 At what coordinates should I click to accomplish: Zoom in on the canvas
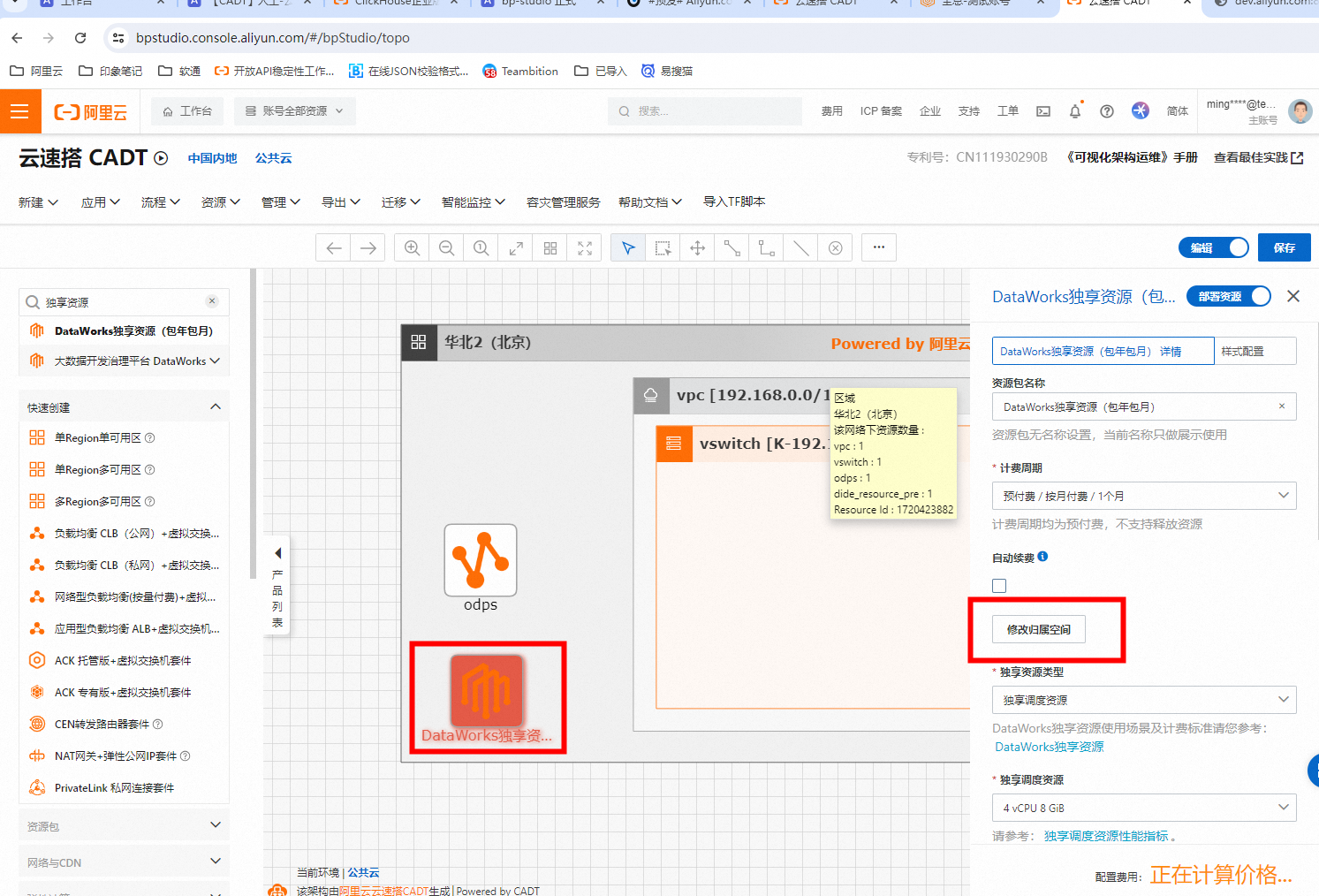coord(412,248)
